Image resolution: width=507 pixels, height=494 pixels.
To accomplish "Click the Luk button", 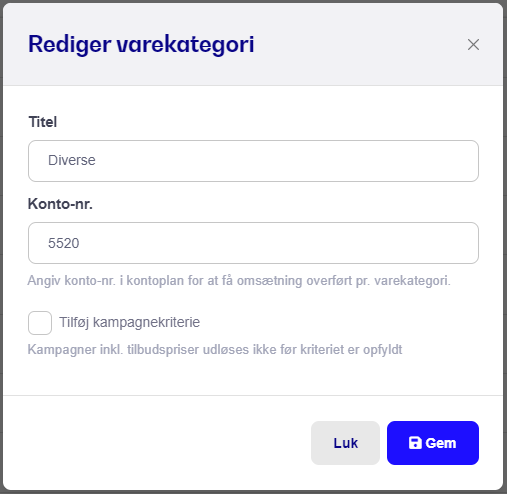I will coord(345,443).
